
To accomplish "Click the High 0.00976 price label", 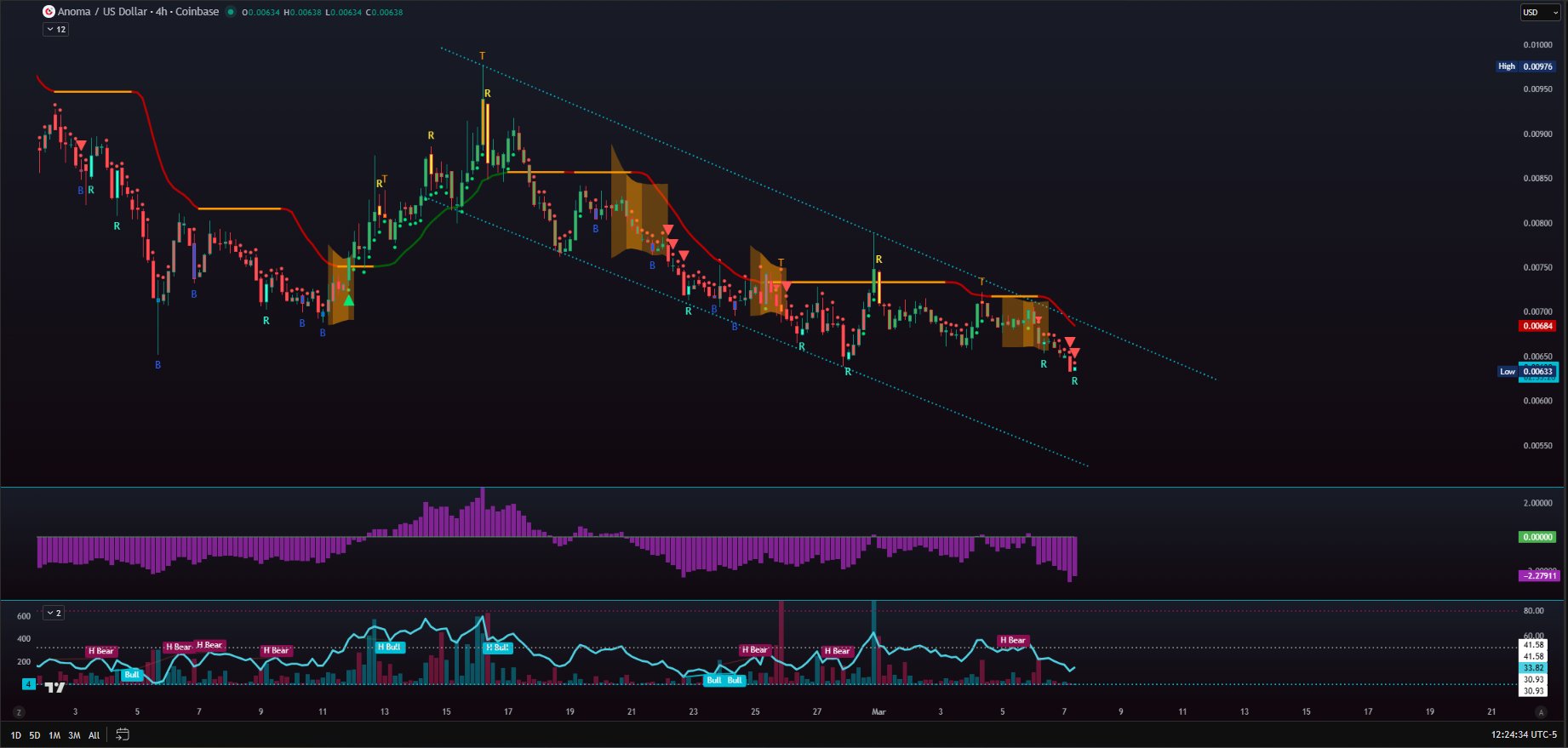I will click(x=1525, y=66).
